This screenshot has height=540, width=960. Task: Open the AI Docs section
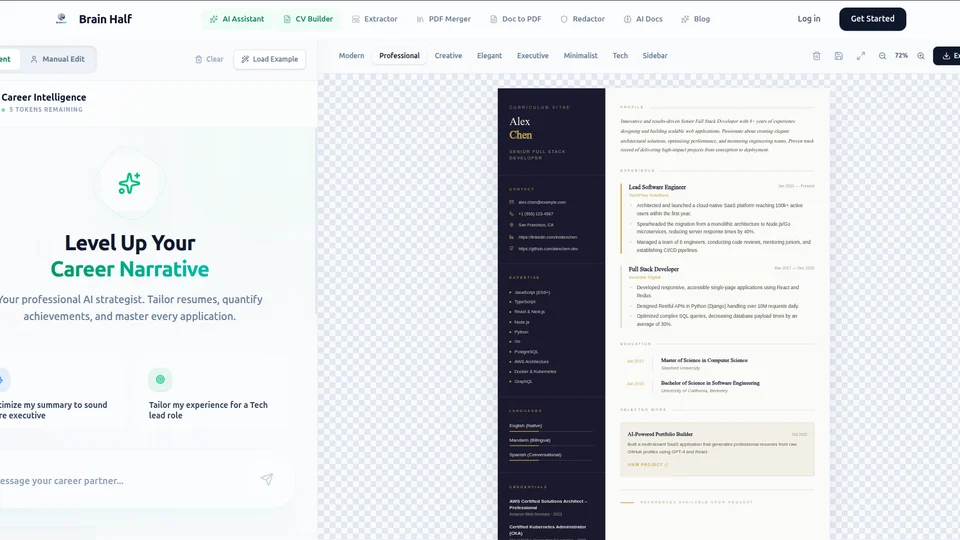click(642, 19)
